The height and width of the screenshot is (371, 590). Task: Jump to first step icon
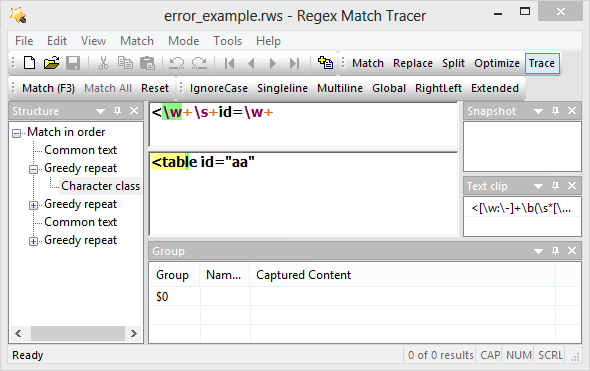[230, 63]
